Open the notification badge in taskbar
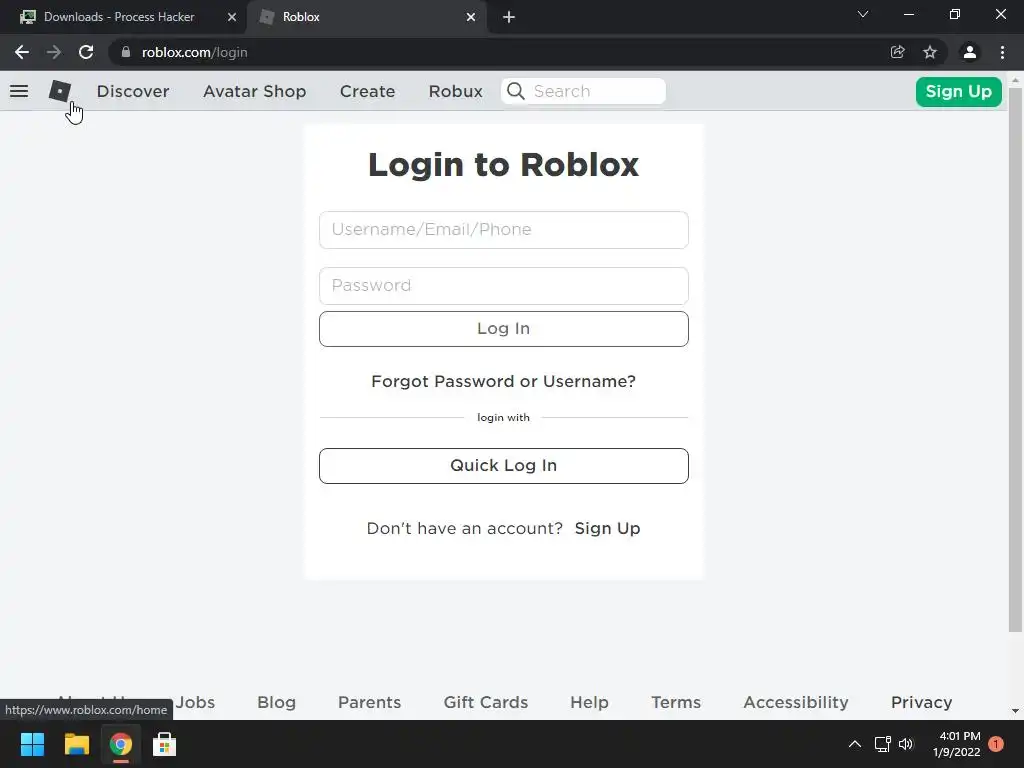This screenshot has width=1024, height=768. pos(996,744)
